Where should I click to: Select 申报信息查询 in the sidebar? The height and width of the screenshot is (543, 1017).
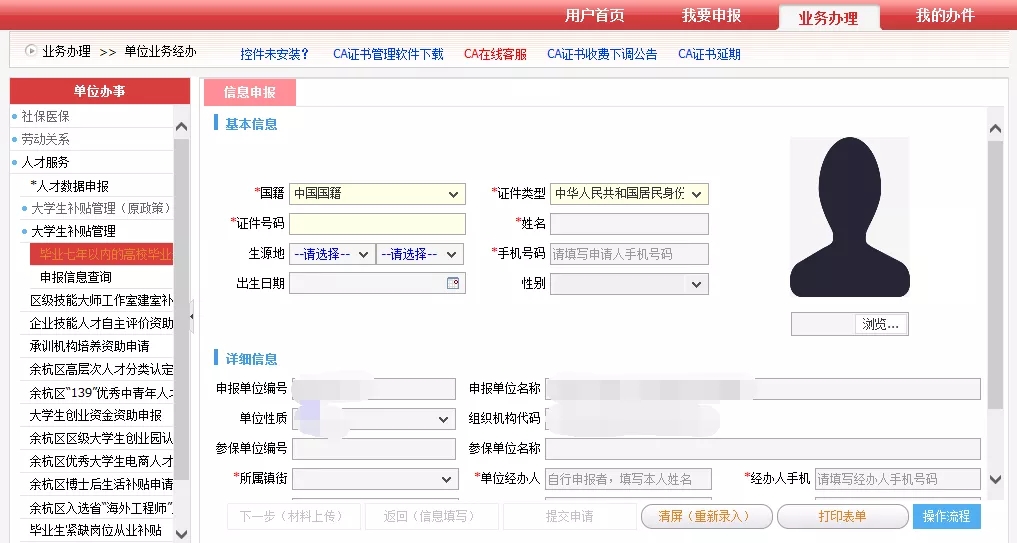[76, 277]
